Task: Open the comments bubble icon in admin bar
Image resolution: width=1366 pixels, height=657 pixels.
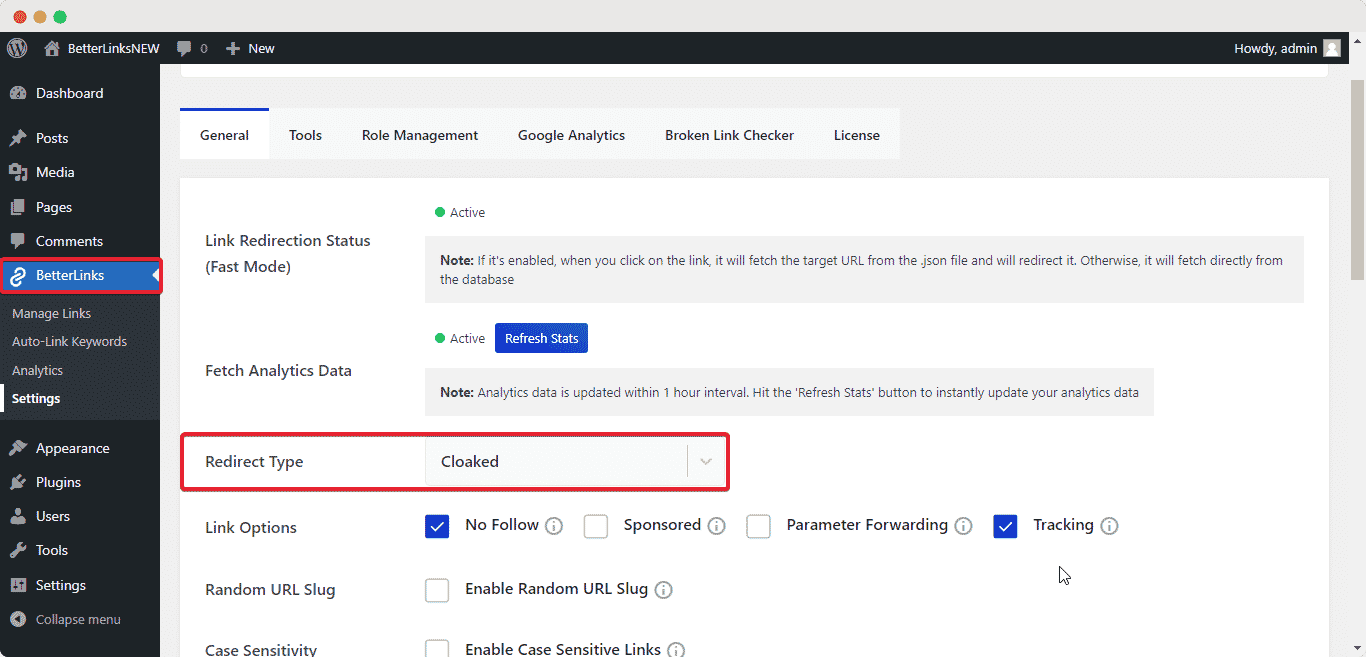Action: [x=184, y=48]
